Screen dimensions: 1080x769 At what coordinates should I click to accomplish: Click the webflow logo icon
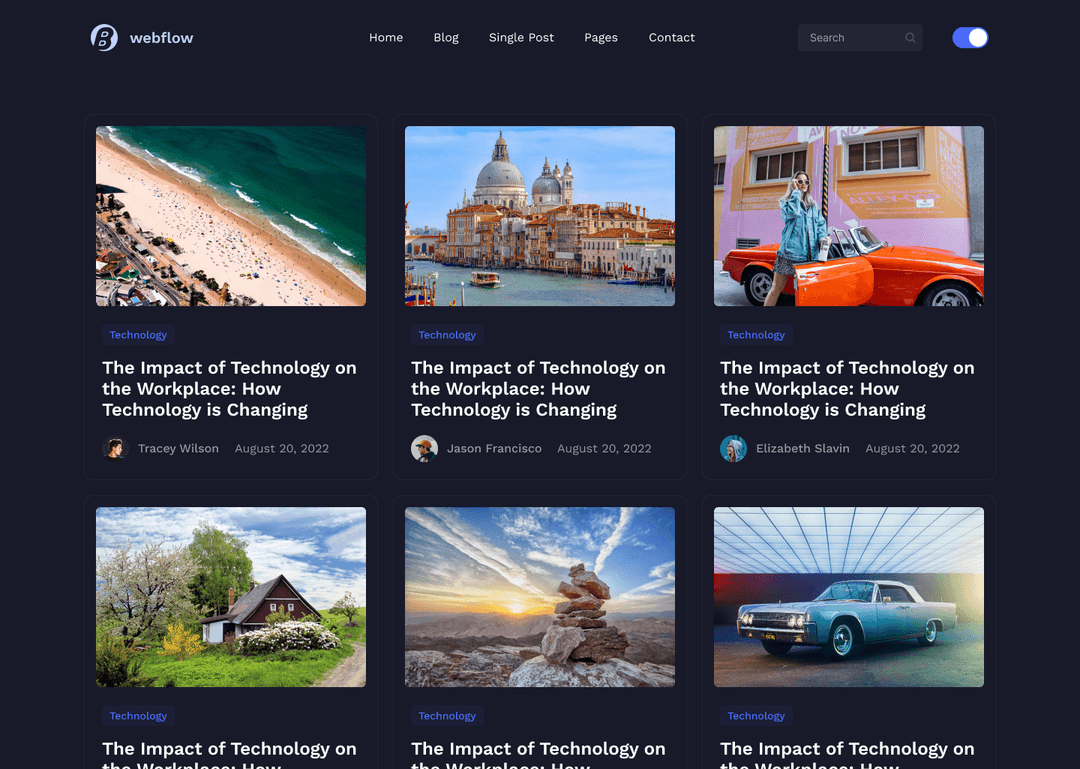pos(104,38)
